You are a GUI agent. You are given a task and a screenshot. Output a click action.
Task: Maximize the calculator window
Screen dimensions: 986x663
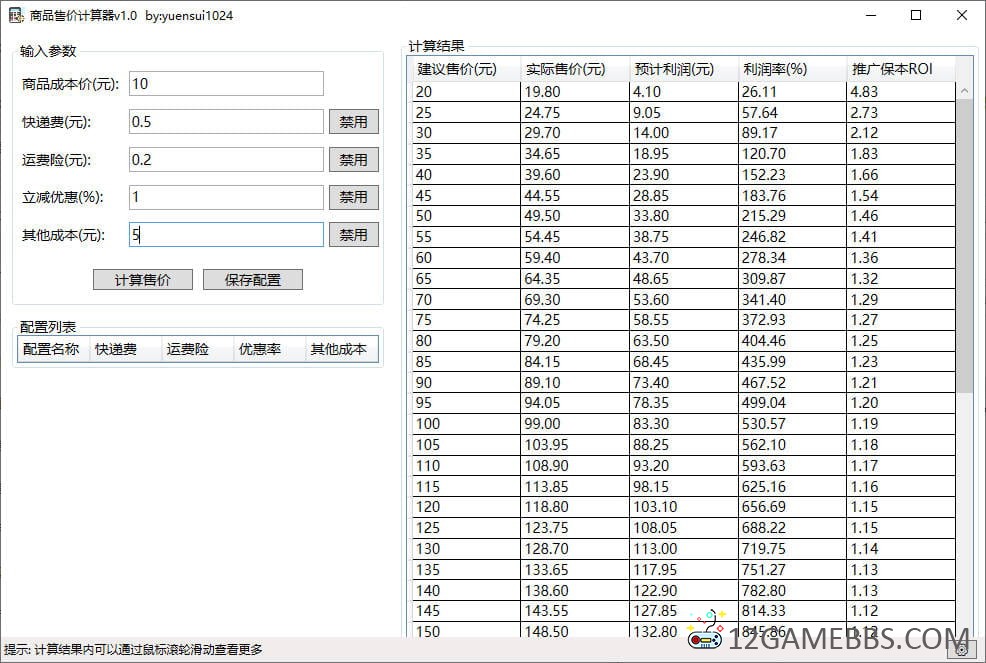916,15
